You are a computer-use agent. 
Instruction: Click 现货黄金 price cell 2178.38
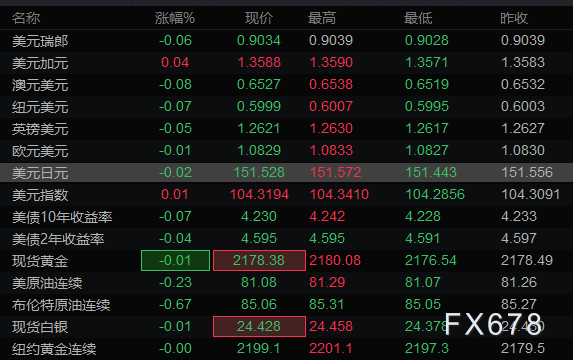(259, 260)
